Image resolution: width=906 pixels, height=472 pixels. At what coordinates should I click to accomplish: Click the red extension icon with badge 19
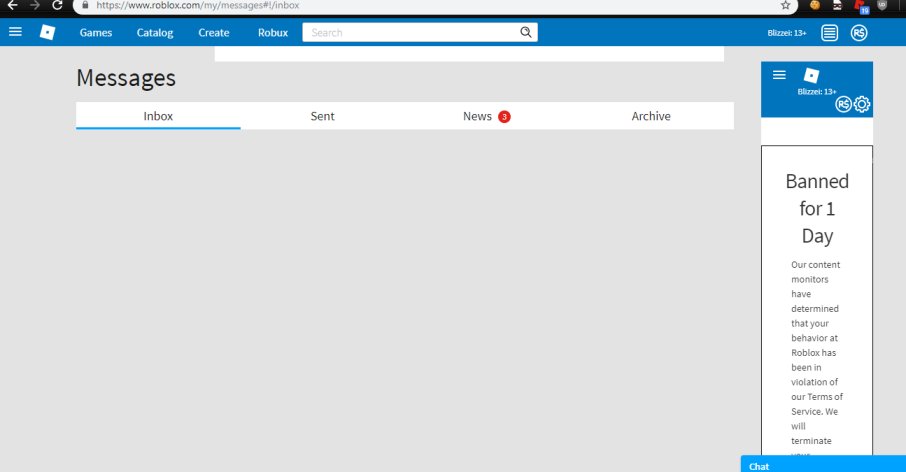861,6
